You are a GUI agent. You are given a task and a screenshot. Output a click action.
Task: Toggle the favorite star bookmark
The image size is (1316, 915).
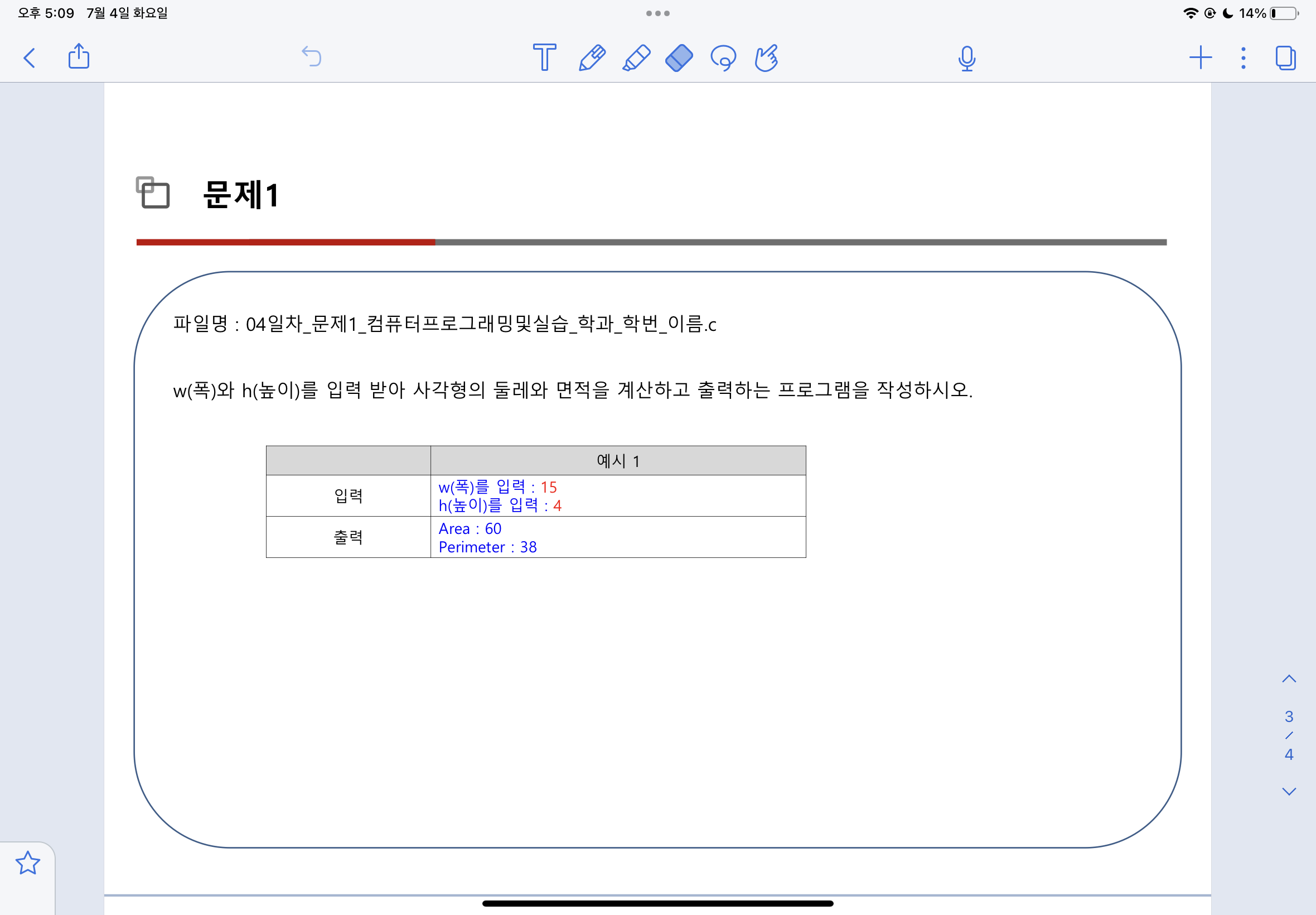[27, 863]
